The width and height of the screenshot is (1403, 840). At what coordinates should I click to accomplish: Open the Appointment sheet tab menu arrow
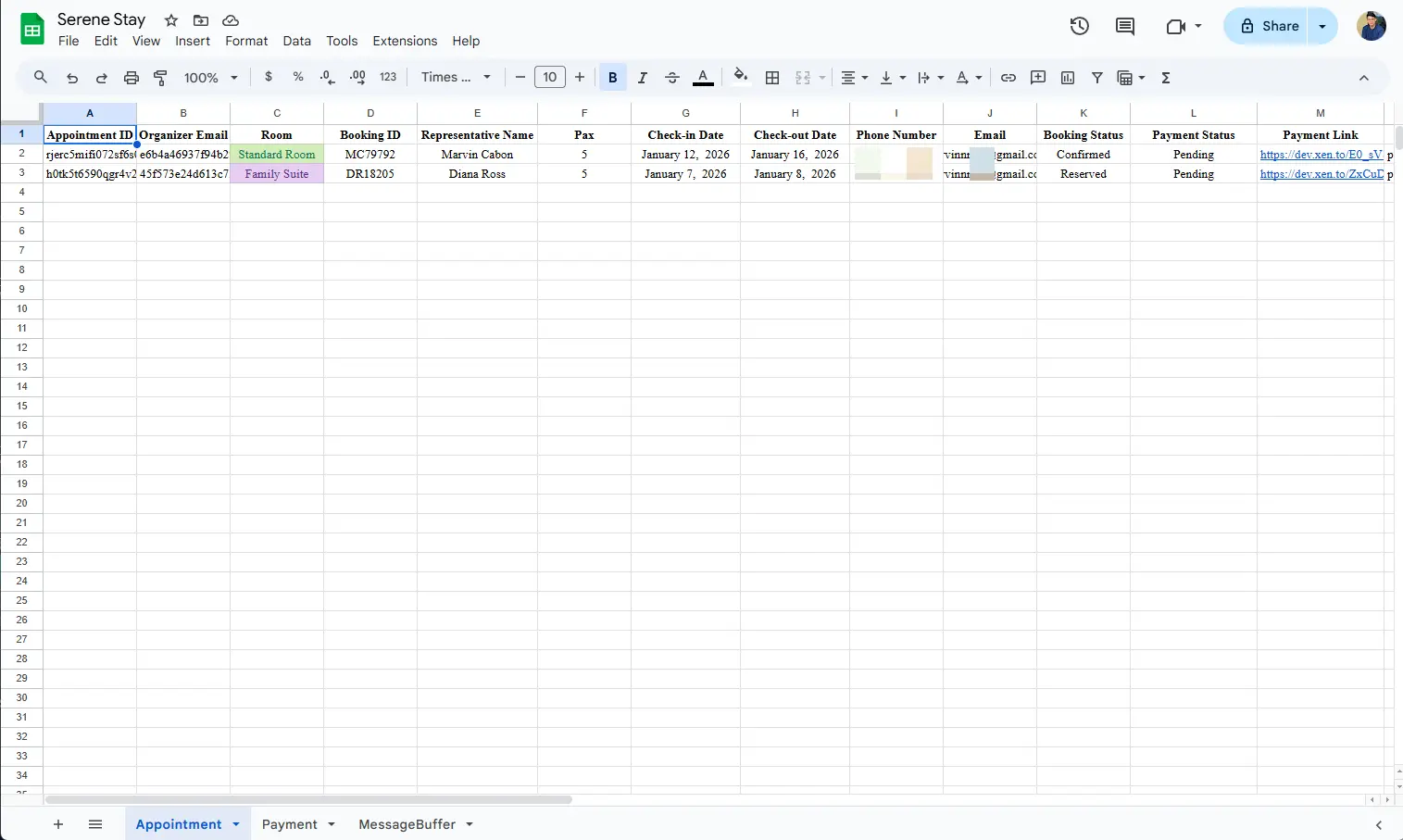236,824
